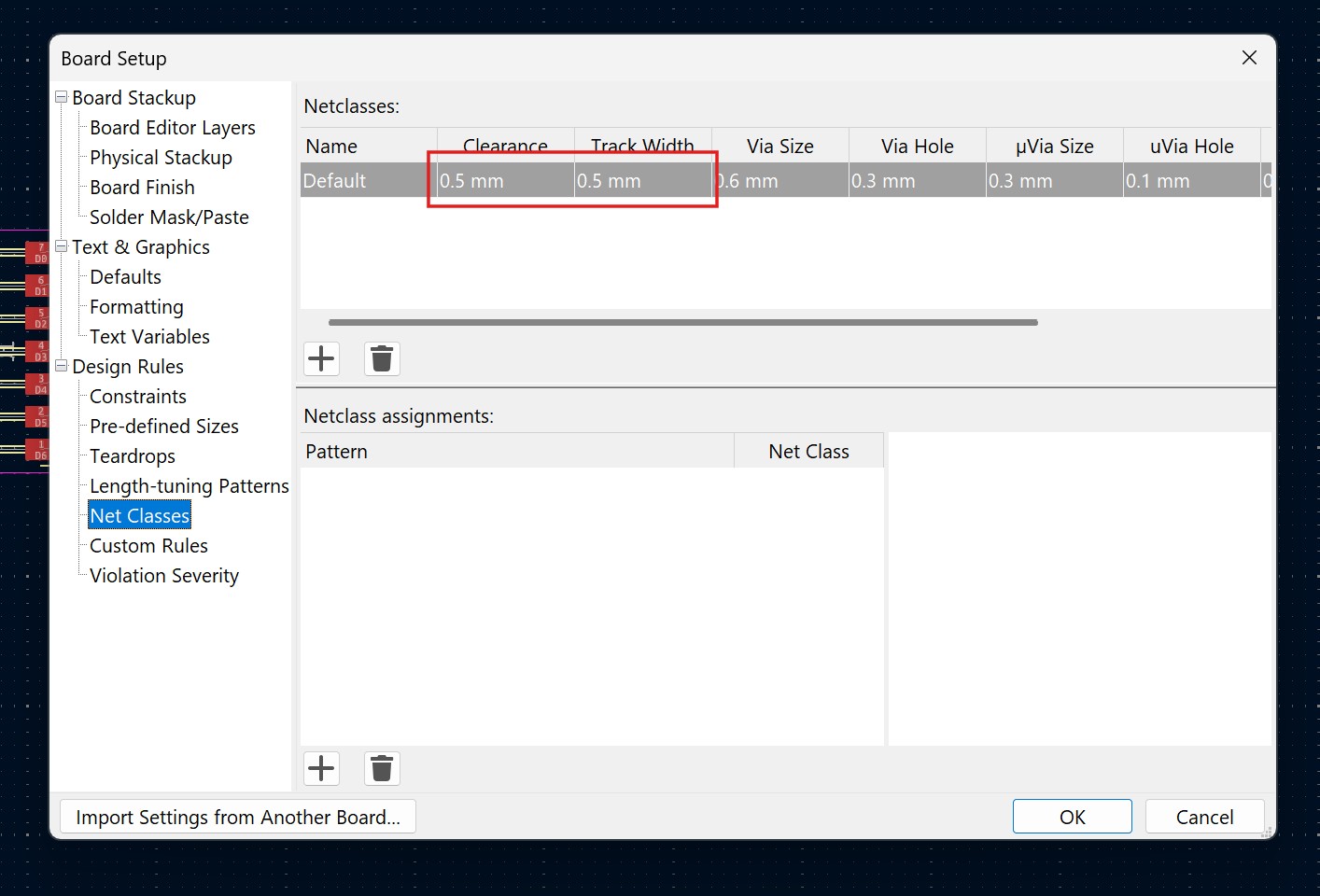This screenshot has width=1320, height=896.
Task: Click the uVia Hole column header
Action: 1192,146
